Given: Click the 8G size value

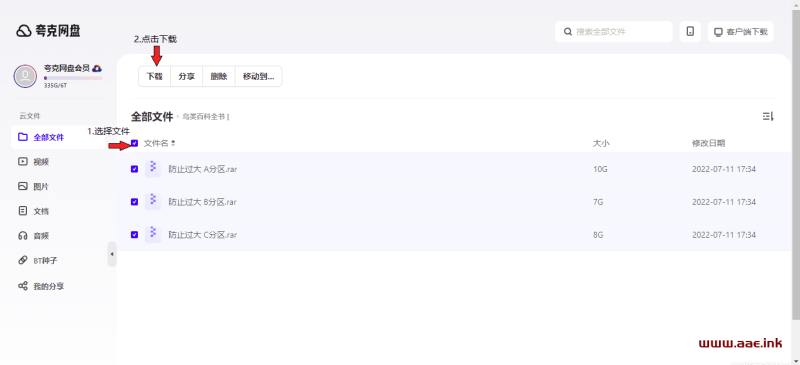Looking at the screenshot, I should coord(598,235).
